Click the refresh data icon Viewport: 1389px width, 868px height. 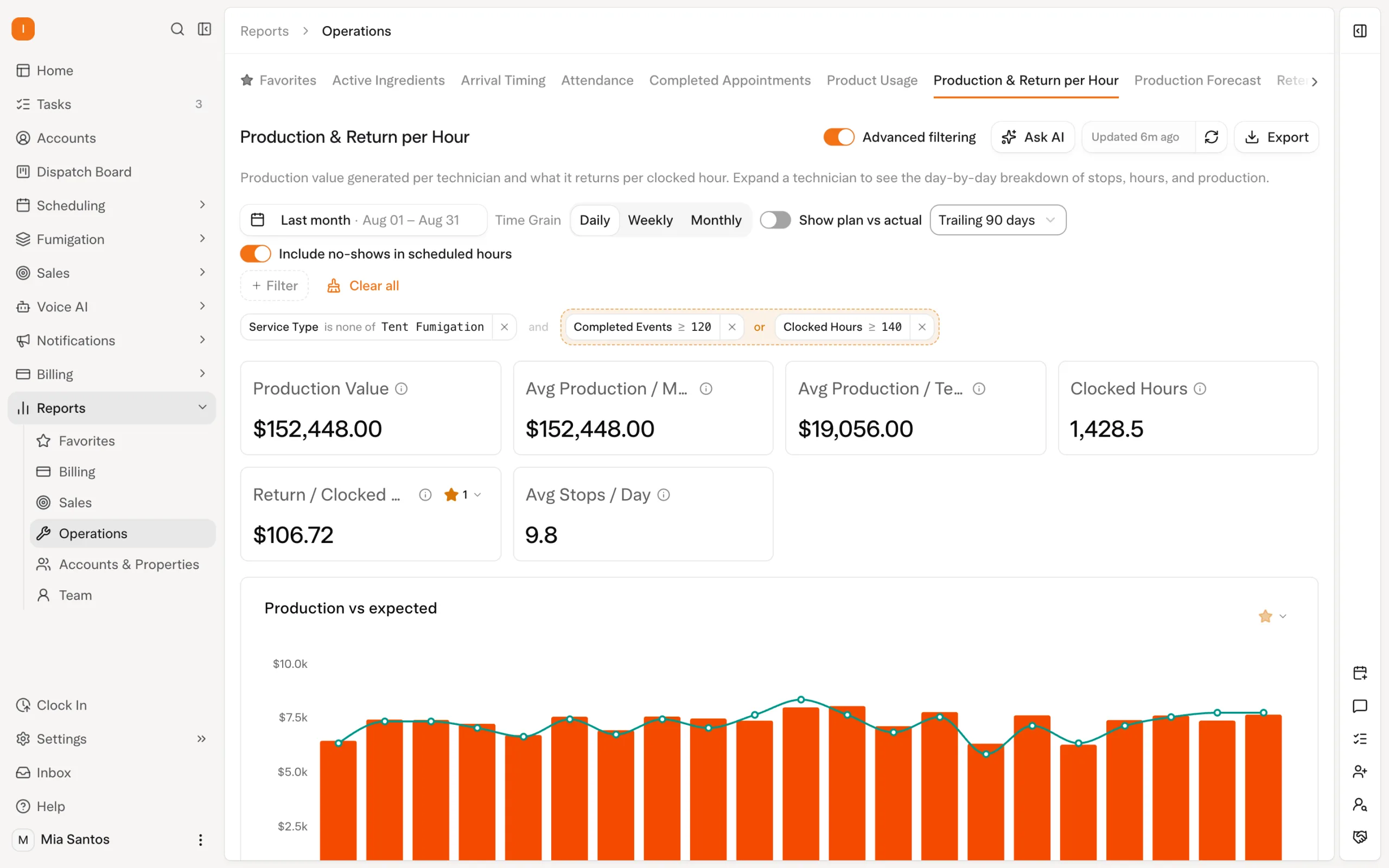point(1211,137)
